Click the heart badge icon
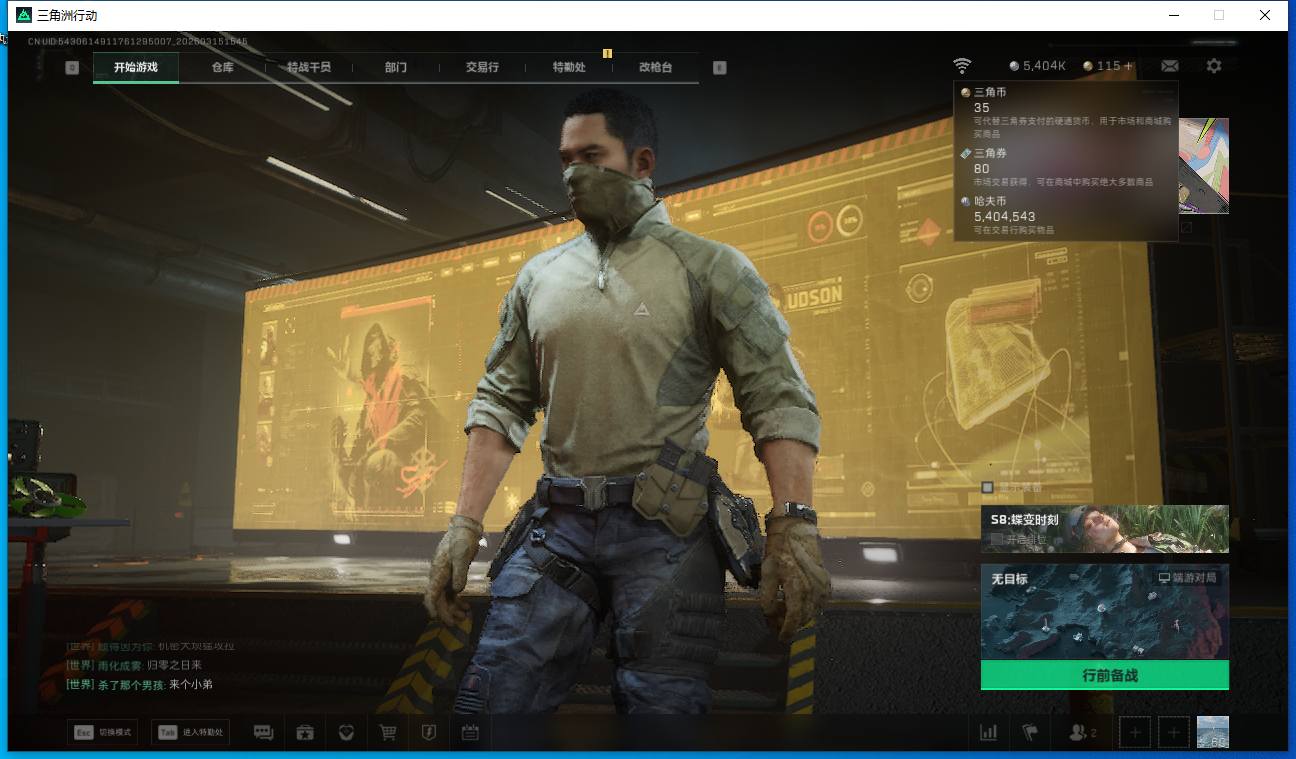 [x=346, y=732]
